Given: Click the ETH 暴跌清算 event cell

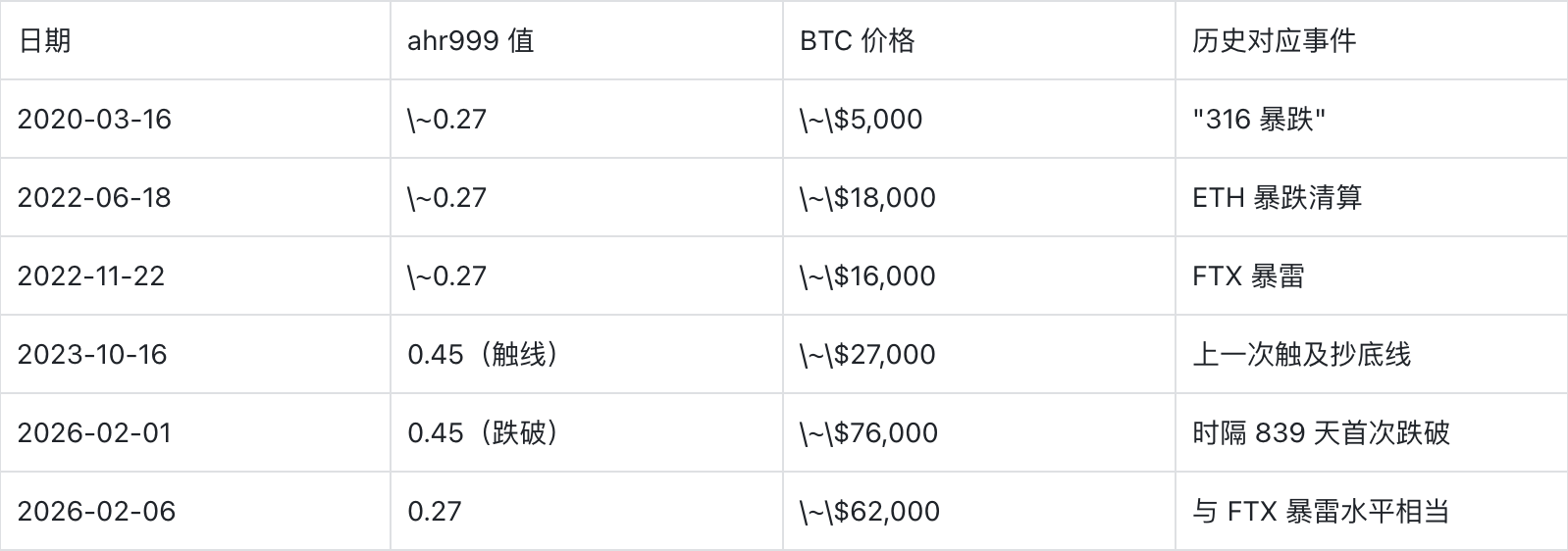Looking at the screenshot, I should (x=1277, y=197).
